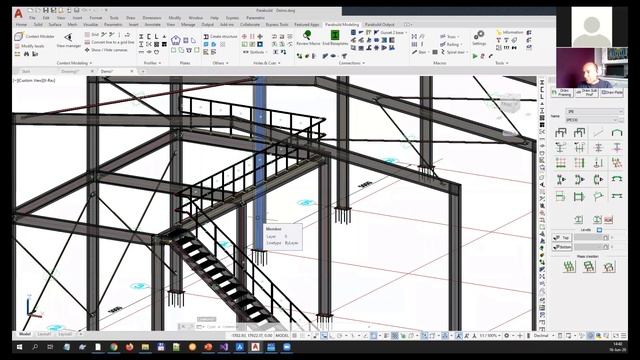Click the Top level value field

pos(588,238)
